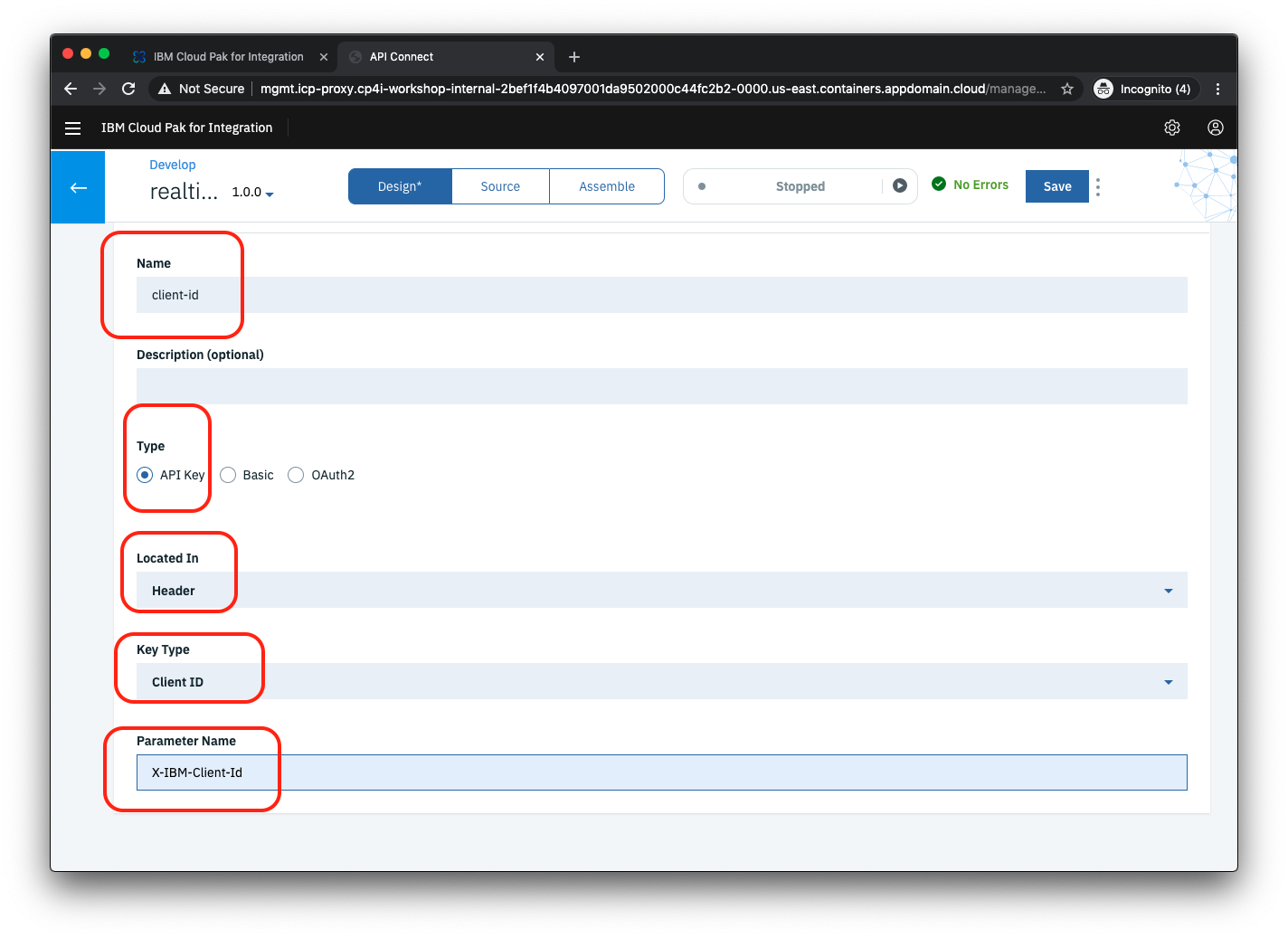Click the blue back arrow button
Image resolution: width=1288 pixels, height=938 pixels.
point(78,187)
